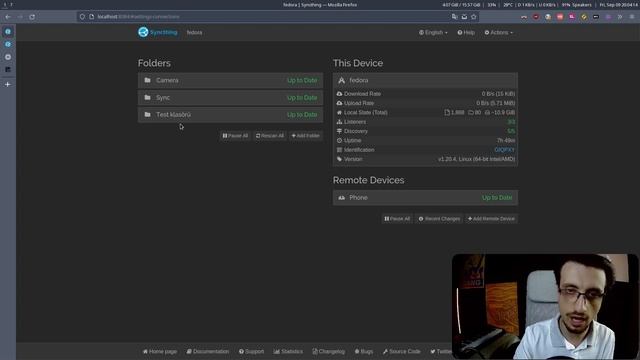Open a new tab with the sidebar plus icon
This screenshot has width=640, height=360.
8,84
